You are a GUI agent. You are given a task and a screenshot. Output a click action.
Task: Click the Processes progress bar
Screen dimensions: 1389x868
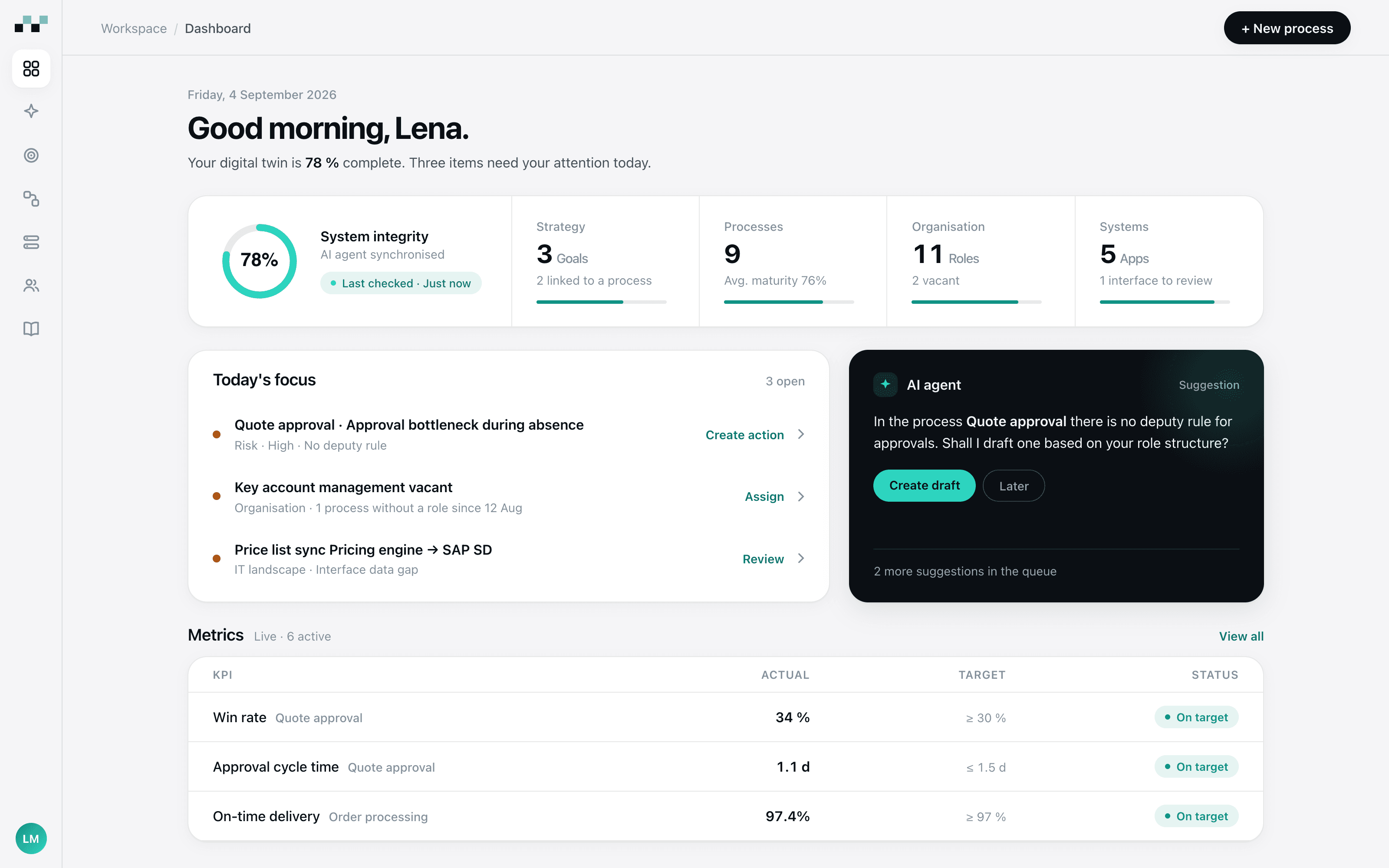click(x=789, y=302)
